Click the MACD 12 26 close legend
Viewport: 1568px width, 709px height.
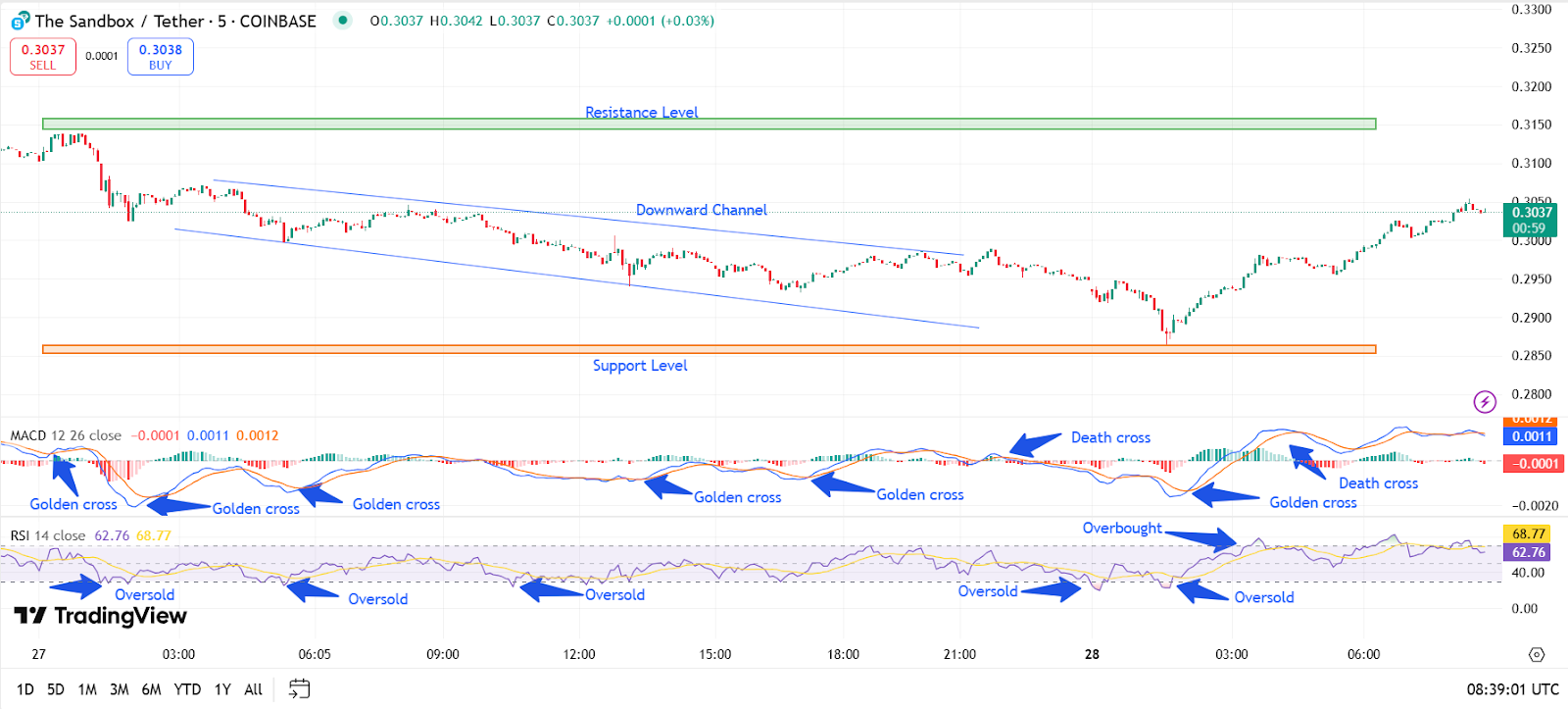[66, 435]
